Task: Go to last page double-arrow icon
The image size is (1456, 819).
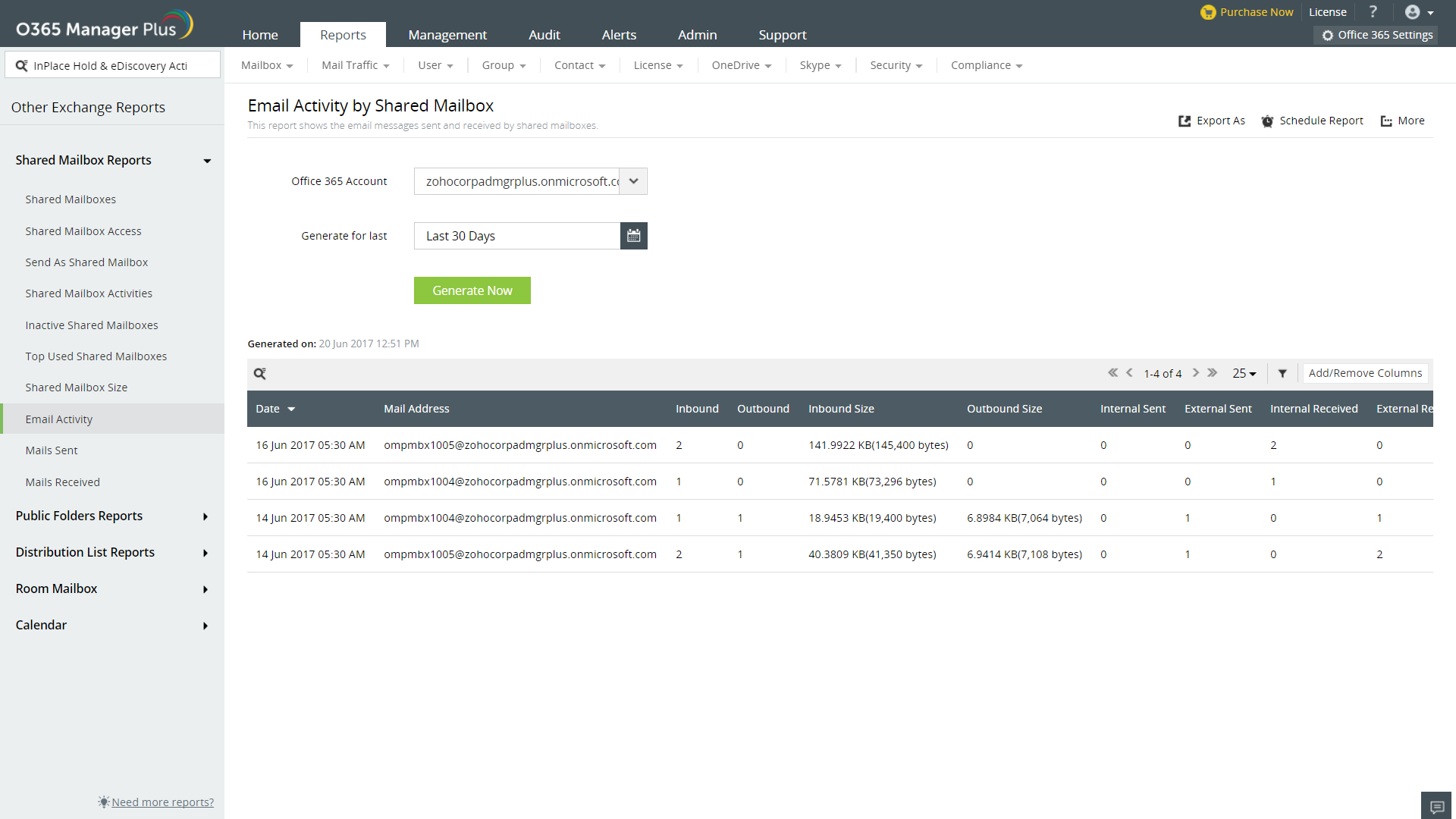Action: [1213, 372]
